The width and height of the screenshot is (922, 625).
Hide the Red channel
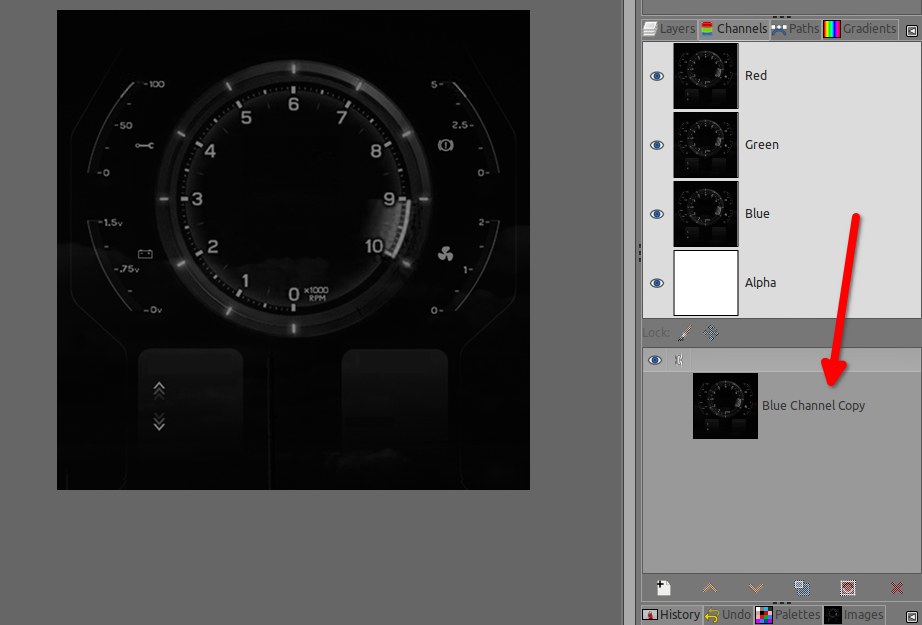657,76
